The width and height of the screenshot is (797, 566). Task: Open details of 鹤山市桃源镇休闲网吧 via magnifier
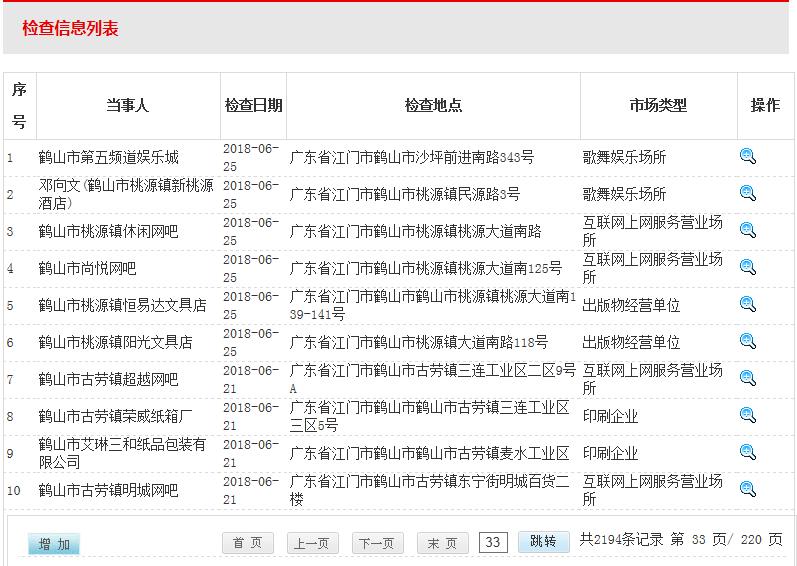tap(748, 230)
